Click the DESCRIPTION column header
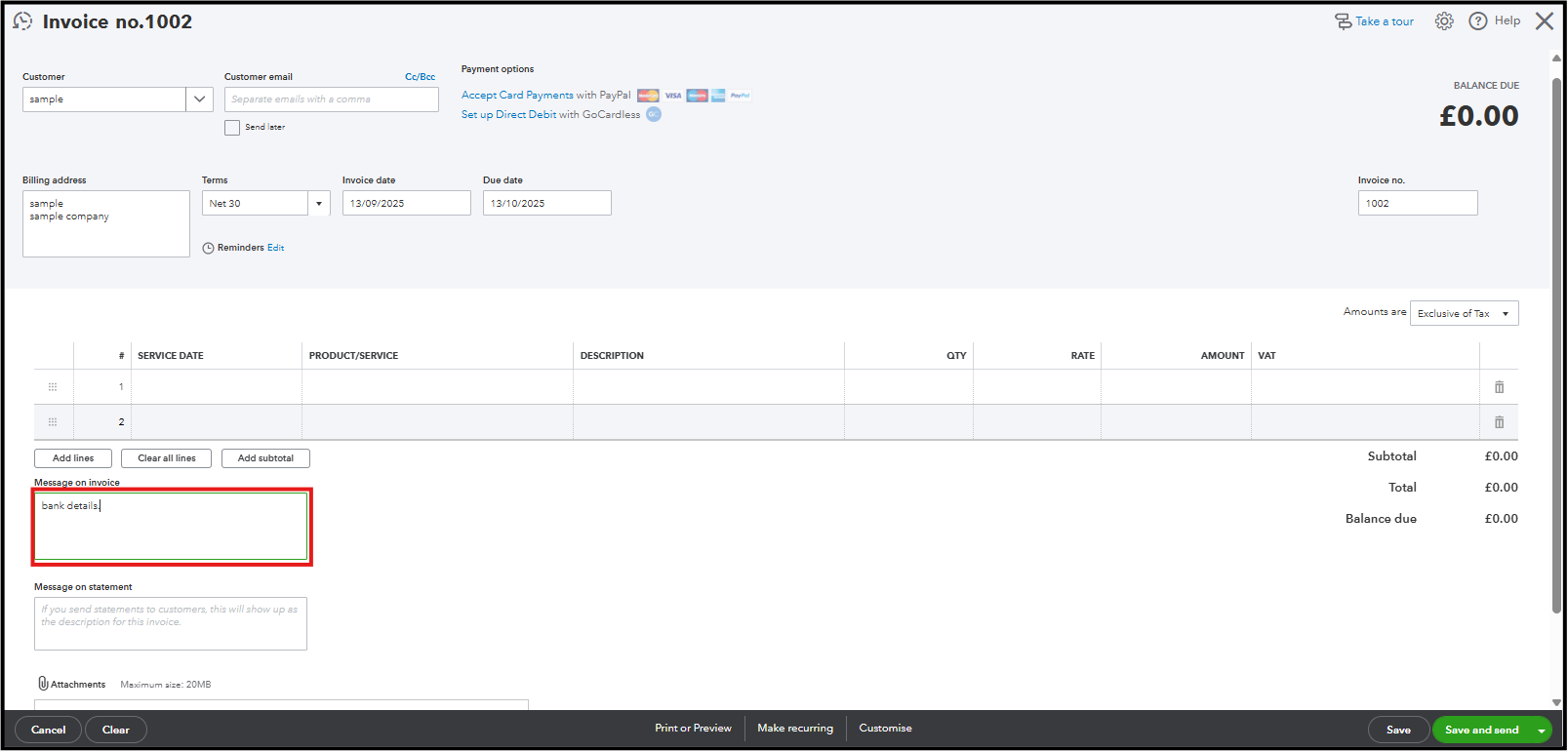 tap(612, 356)
